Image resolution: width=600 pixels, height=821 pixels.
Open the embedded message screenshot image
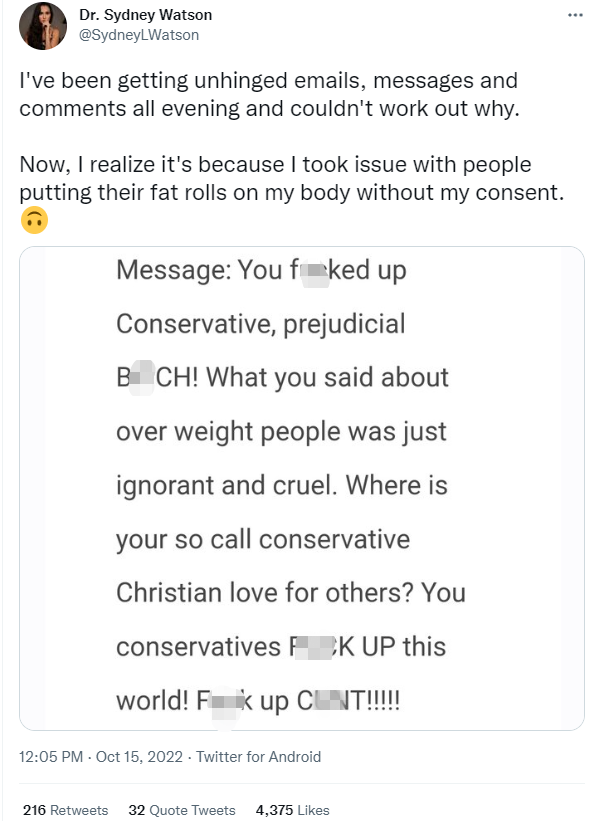pos(302,488)
